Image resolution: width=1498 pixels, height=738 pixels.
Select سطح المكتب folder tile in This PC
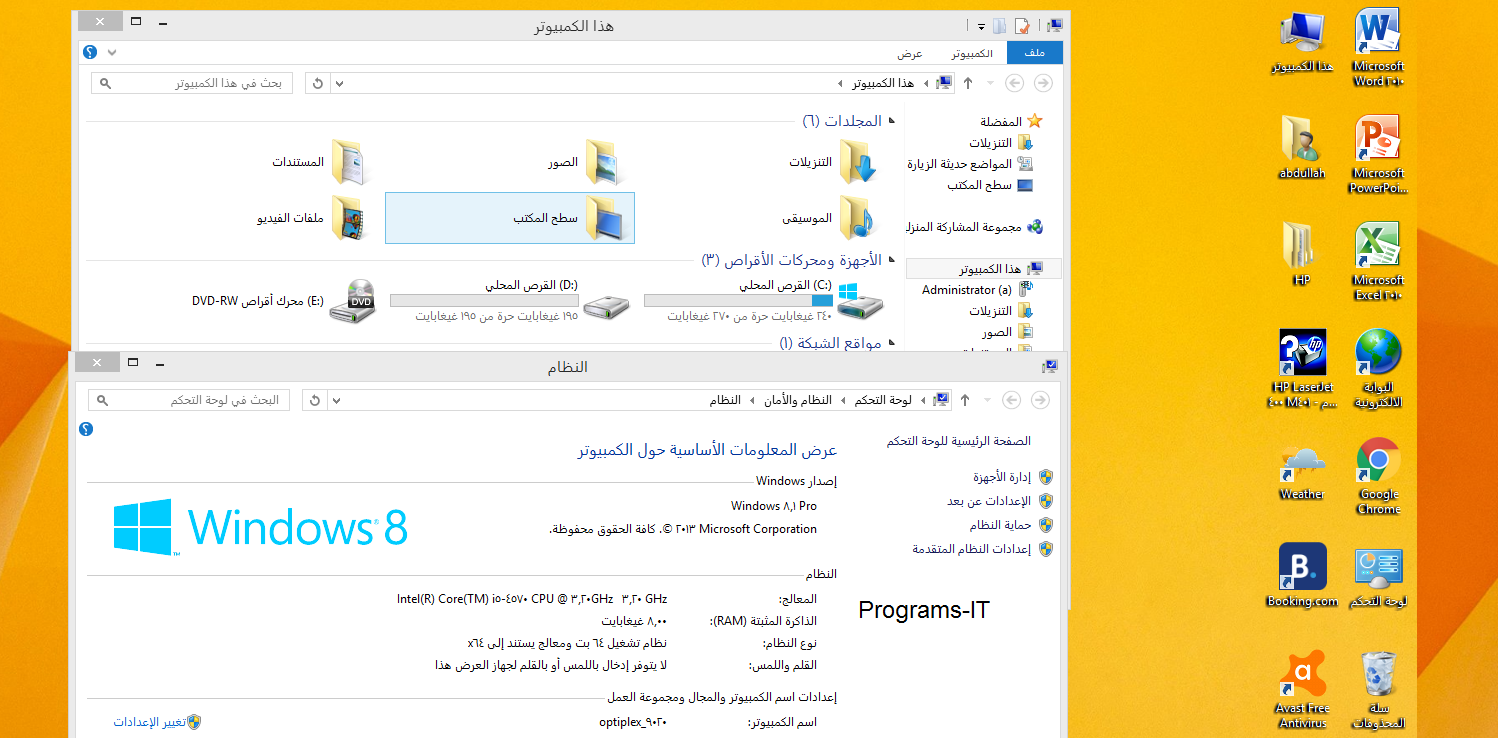coord(510,218)
